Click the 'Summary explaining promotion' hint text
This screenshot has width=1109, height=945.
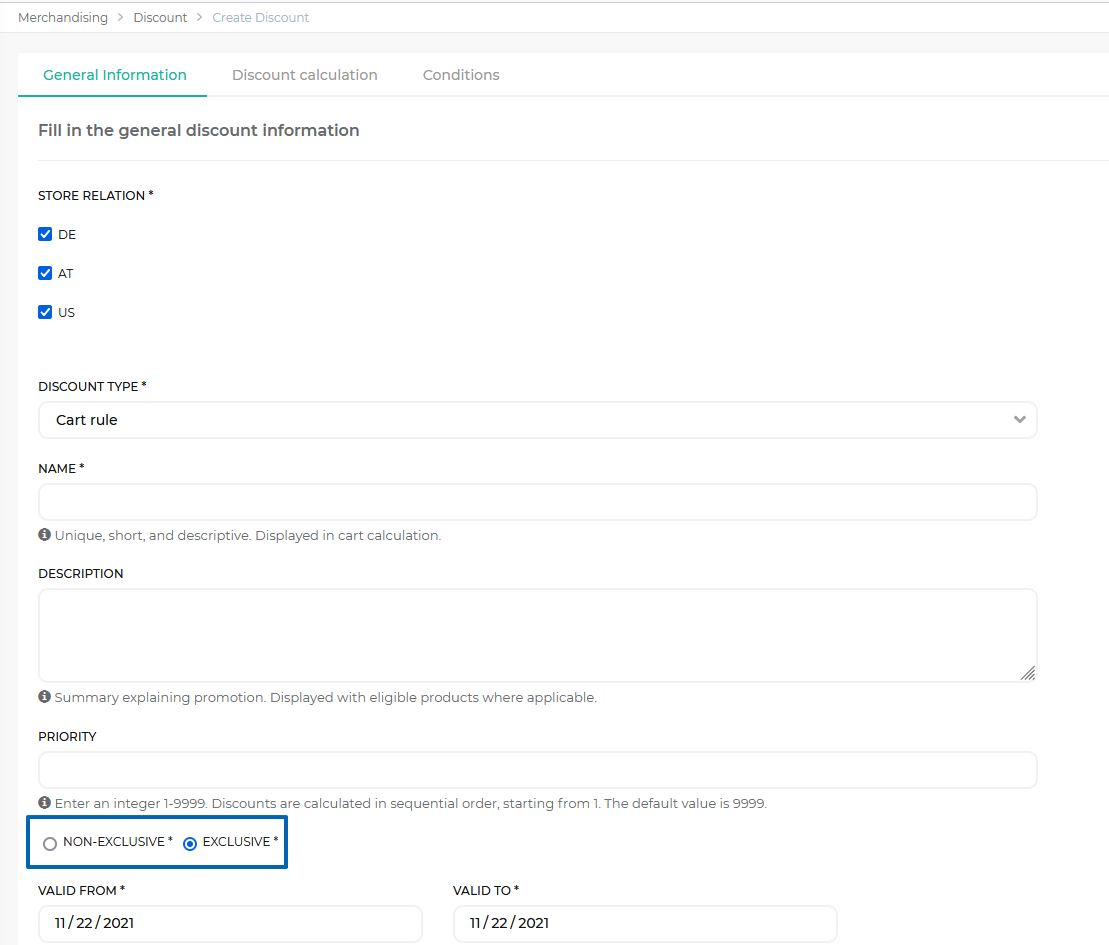point(325,697)
